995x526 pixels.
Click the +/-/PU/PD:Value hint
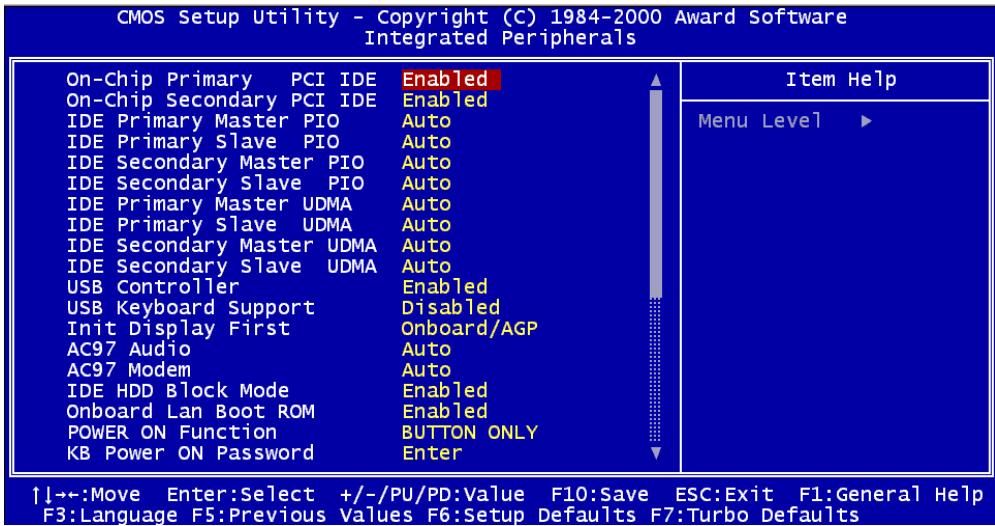click(433, 494)
